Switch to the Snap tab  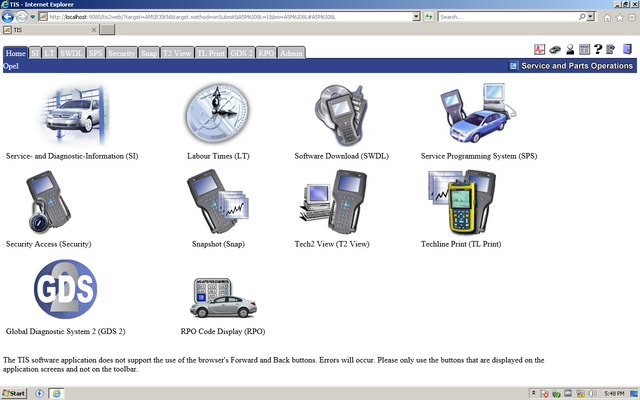click(x=149, y=53)
